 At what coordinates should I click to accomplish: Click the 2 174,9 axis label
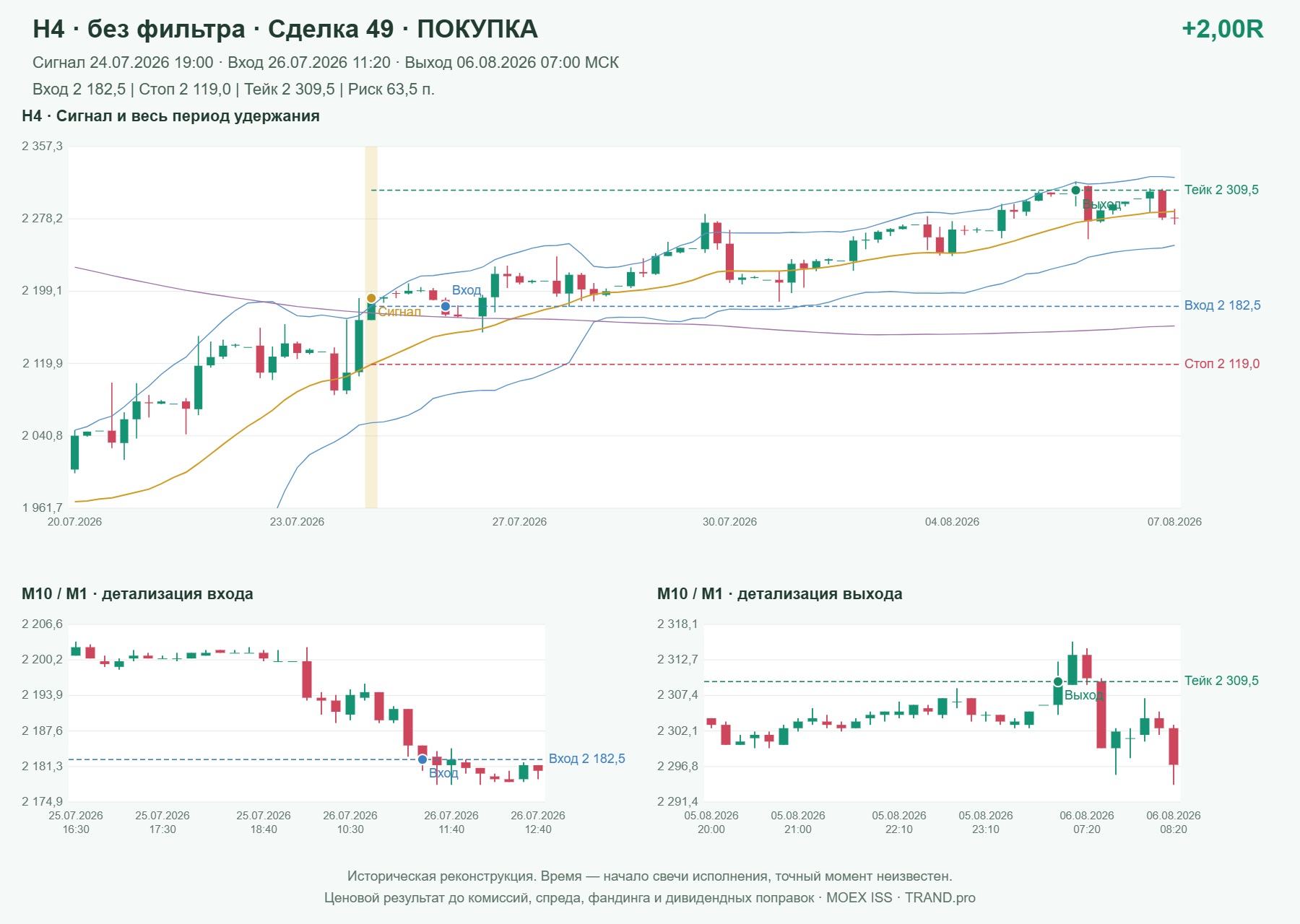(x=43, y=802)
